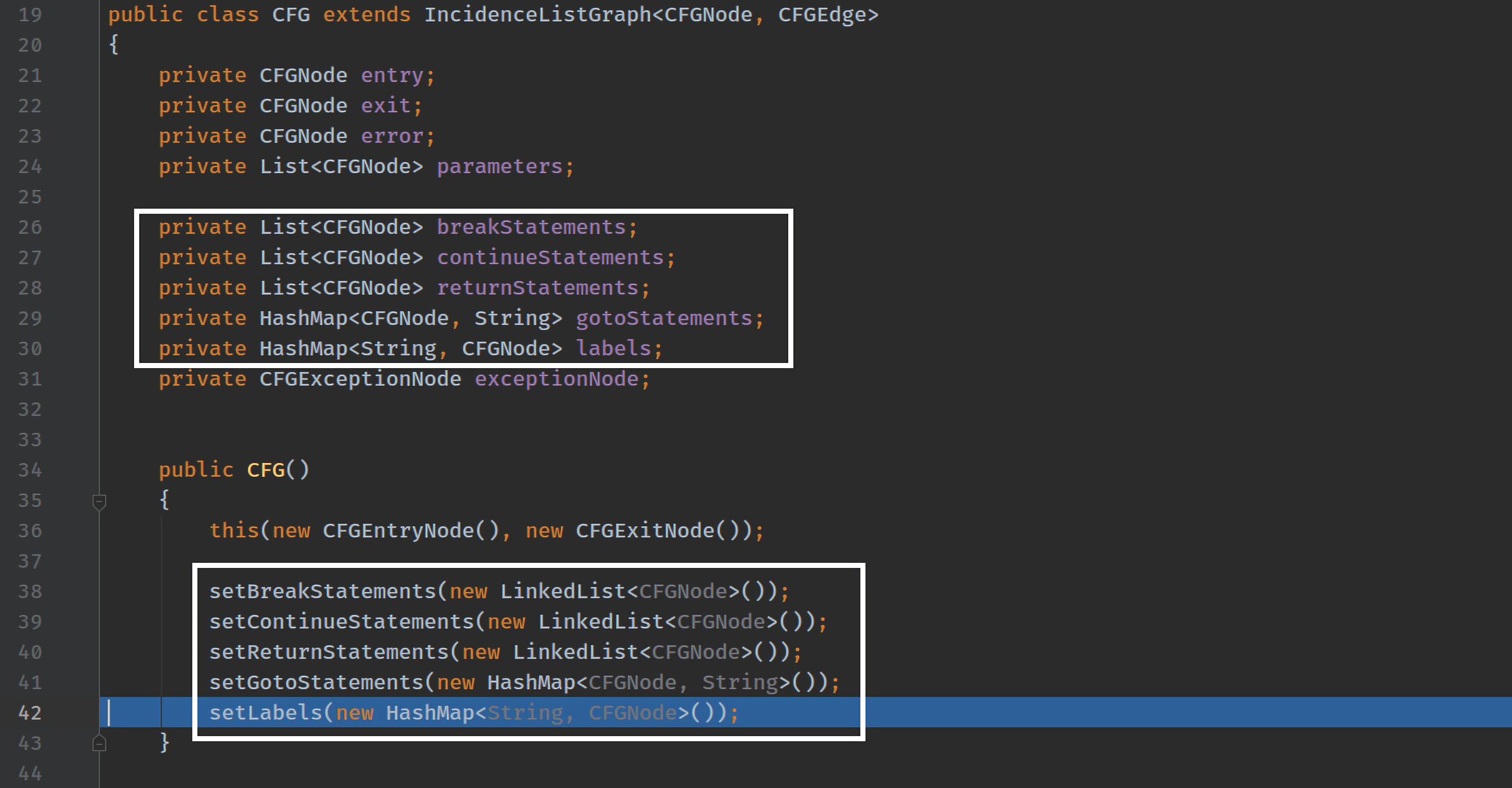Click the exceptionNode field name
Screen dimensions: 1512x788
point(557,379)
